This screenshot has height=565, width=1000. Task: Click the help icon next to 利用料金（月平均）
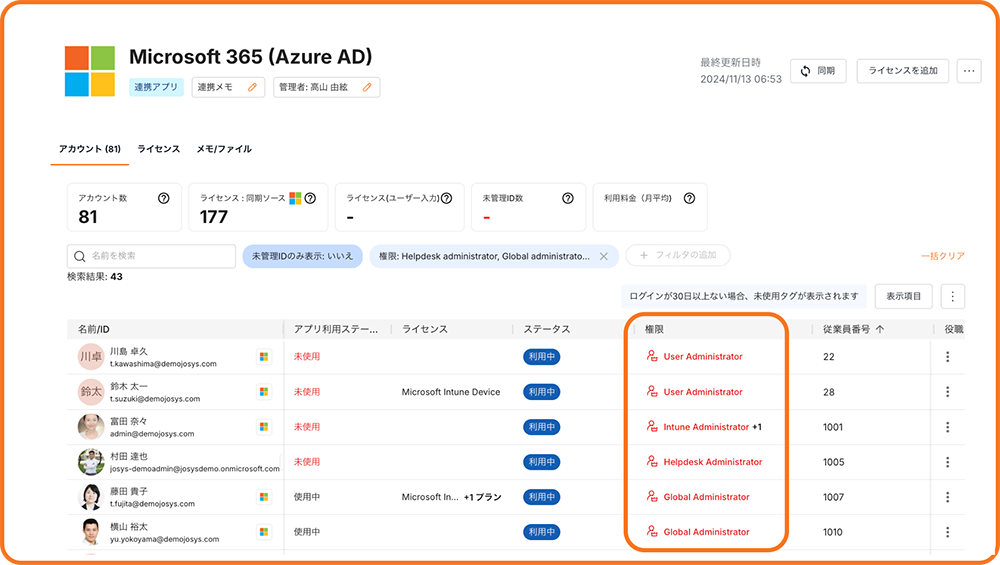[689, 198]
